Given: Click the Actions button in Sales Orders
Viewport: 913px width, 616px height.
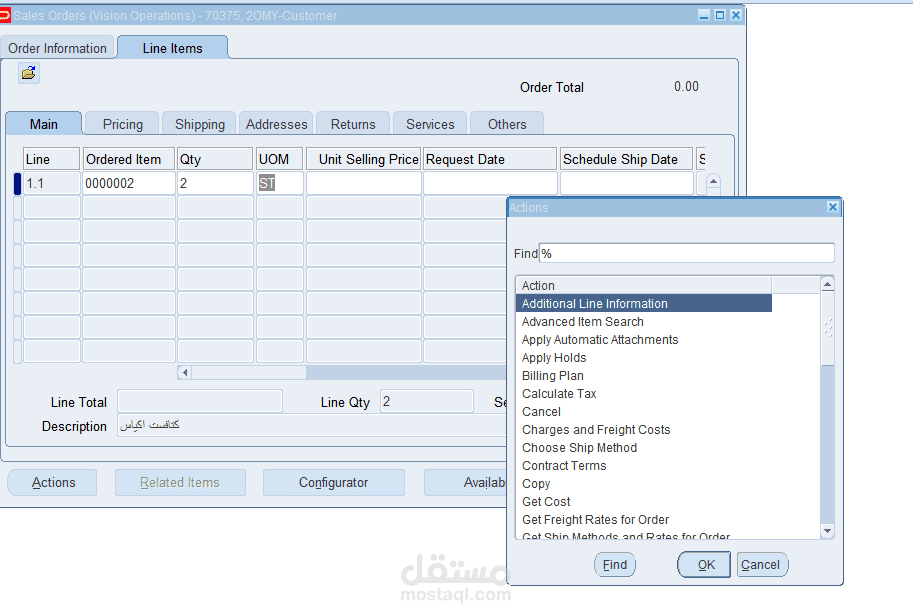Looking at the screenshot, I should [x=53, y=483].
